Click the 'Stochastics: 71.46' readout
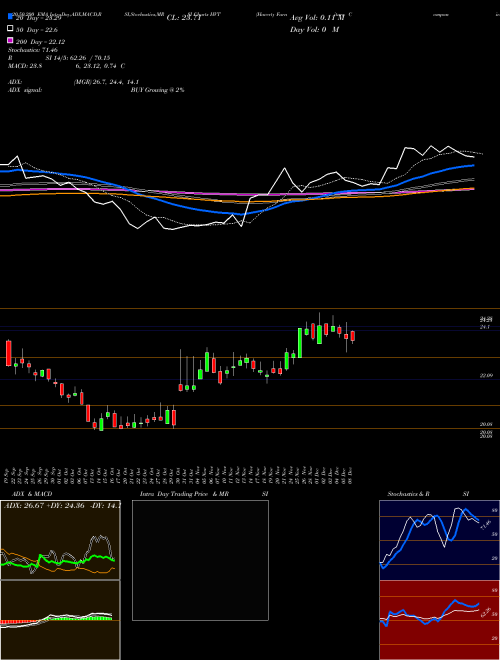 point(33,50)
